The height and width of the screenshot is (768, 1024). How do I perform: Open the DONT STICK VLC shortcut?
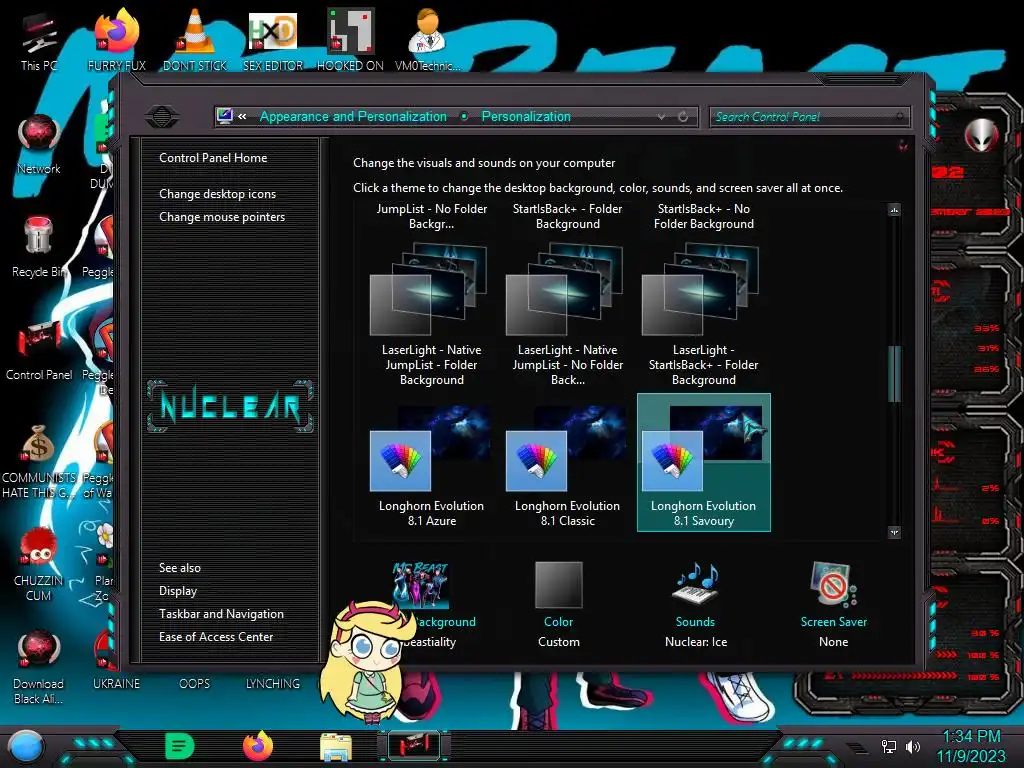195,39
